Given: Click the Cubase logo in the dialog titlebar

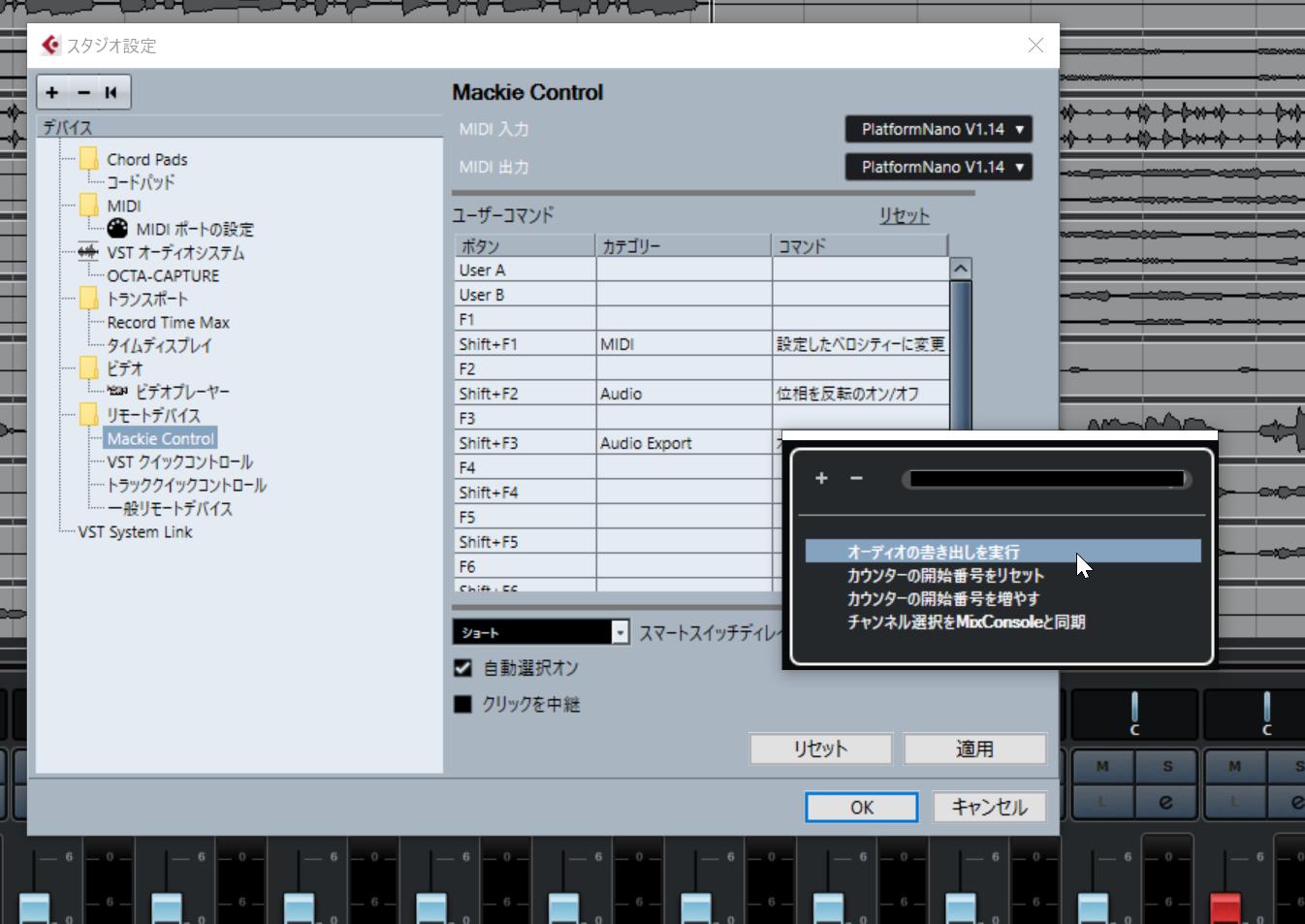Looking at the screenshot, I should pyautogui.click(x=48, y=45).
